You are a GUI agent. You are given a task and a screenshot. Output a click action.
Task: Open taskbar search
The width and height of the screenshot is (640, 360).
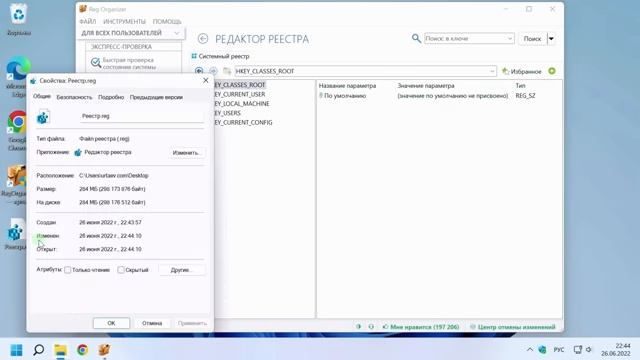(38, 350)
